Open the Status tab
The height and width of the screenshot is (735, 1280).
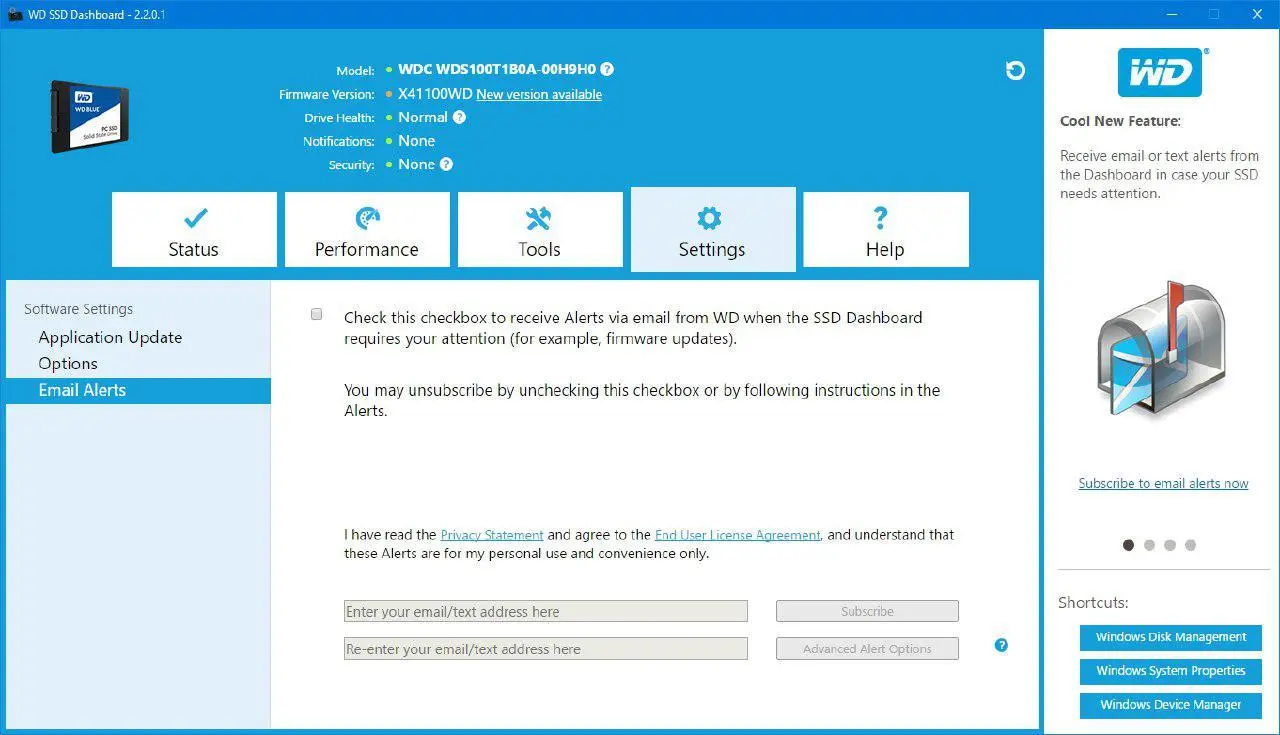(x=194, y=230)
